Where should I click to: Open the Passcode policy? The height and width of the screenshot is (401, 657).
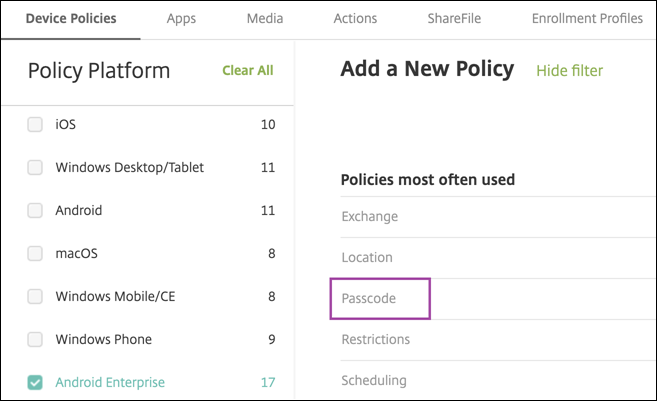click(370, 299)
